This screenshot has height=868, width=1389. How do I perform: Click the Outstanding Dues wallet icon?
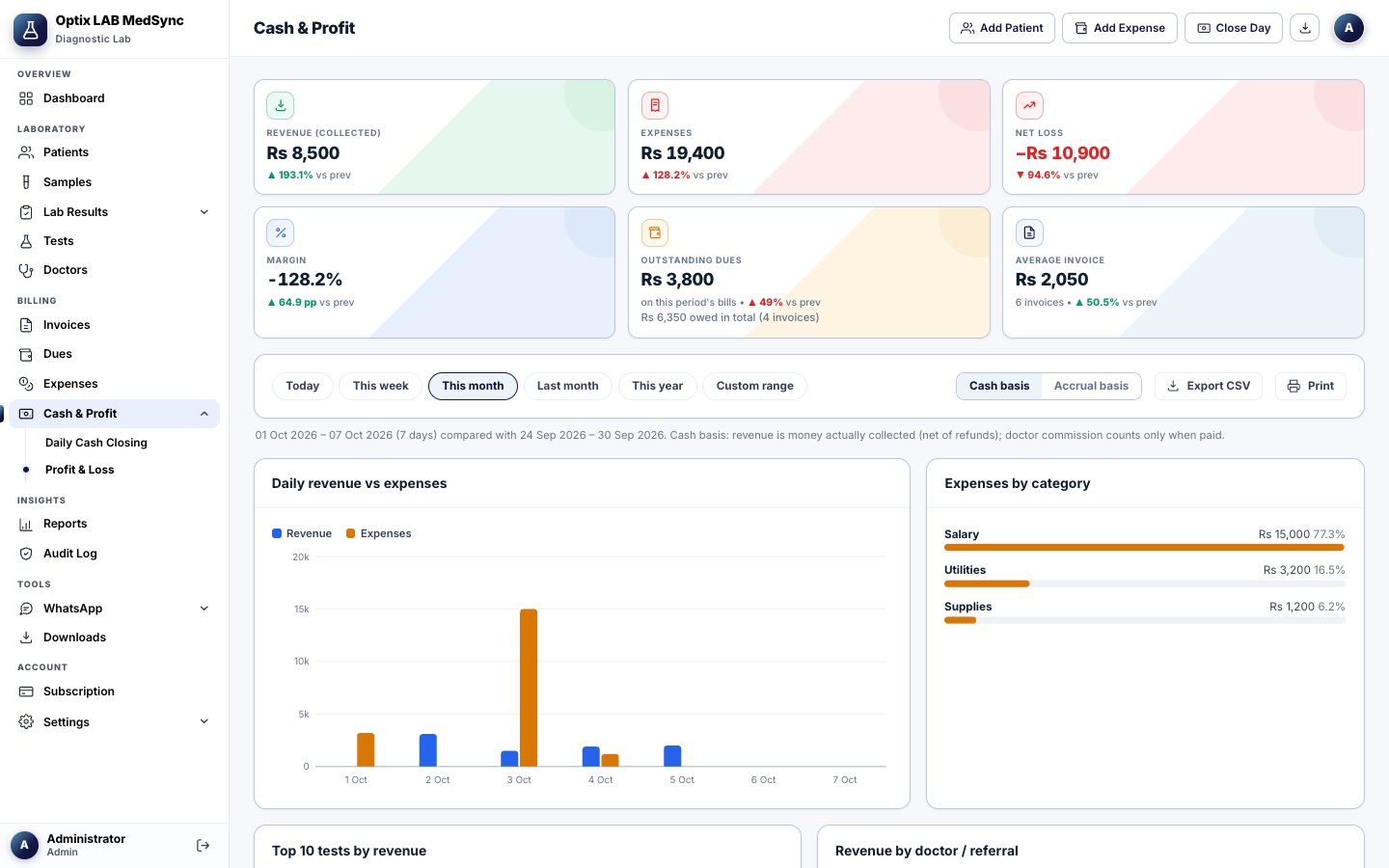click(655, 232)
